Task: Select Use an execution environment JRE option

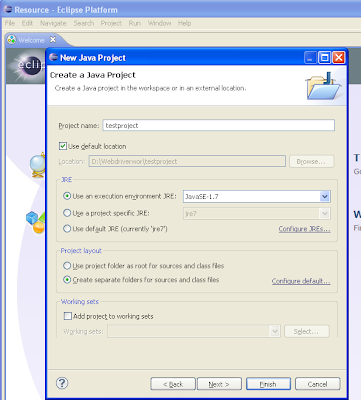Action: point(67,196)
